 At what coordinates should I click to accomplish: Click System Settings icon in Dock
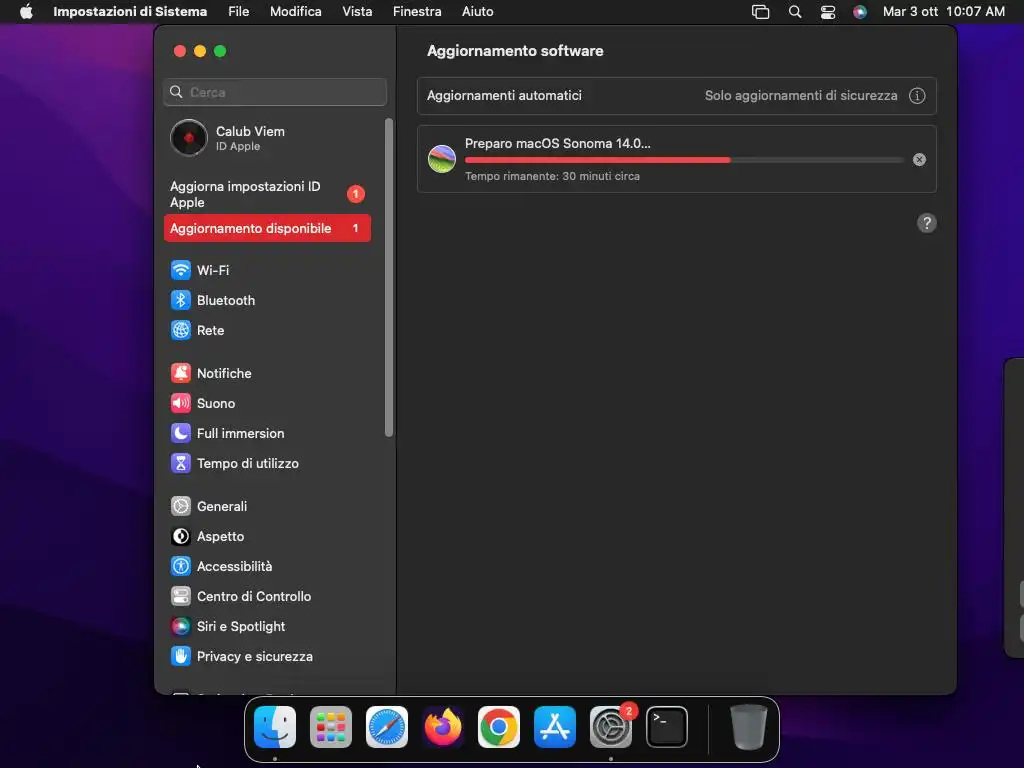tap(611, 727)
